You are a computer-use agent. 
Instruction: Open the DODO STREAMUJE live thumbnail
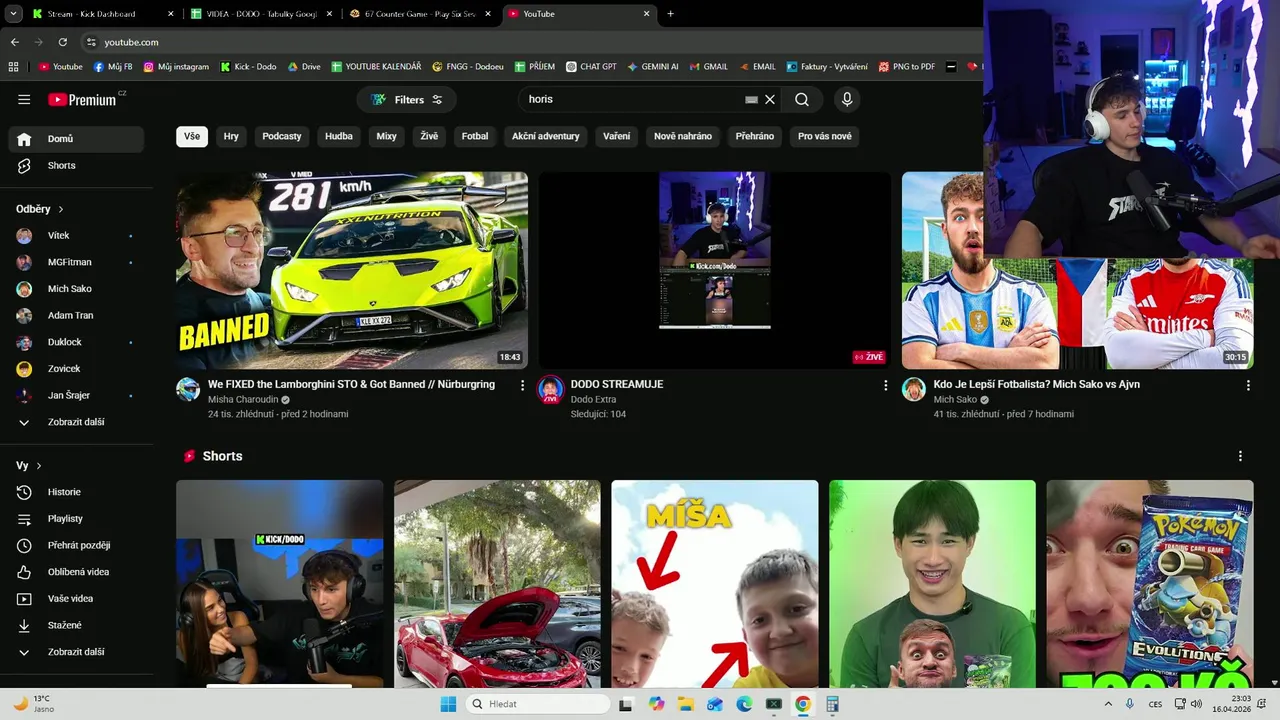click(715, 270)
